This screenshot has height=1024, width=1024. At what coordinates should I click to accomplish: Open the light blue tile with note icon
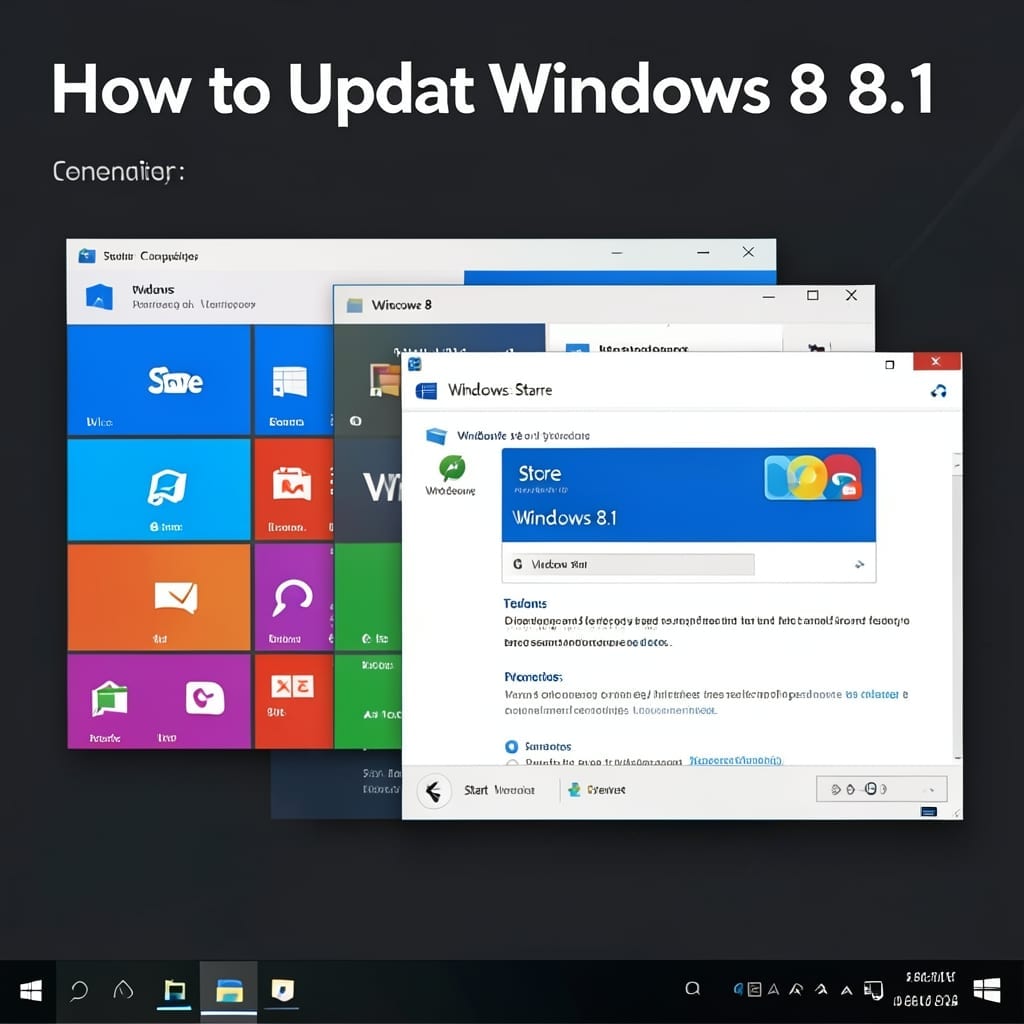click(x=159, y=490)
